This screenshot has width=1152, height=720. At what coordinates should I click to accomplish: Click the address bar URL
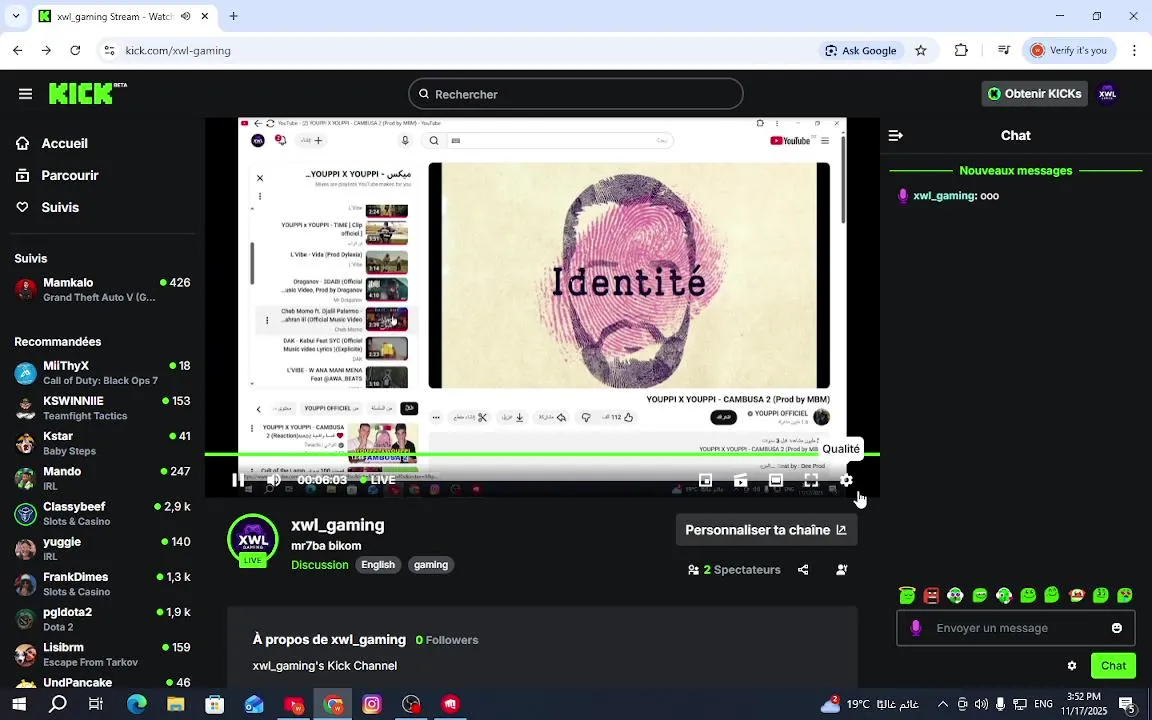pos(178,51)
